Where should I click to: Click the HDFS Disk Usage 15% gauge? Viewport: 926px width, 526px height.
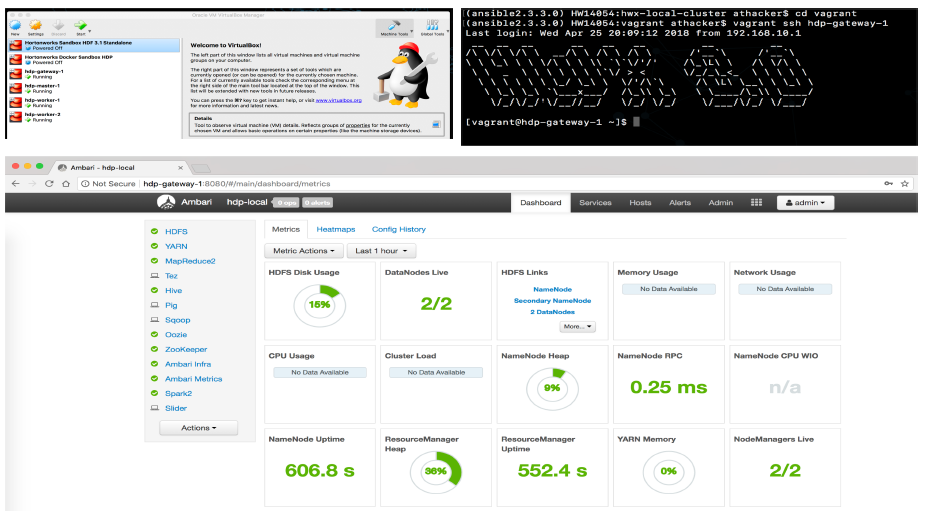[319, 305]
